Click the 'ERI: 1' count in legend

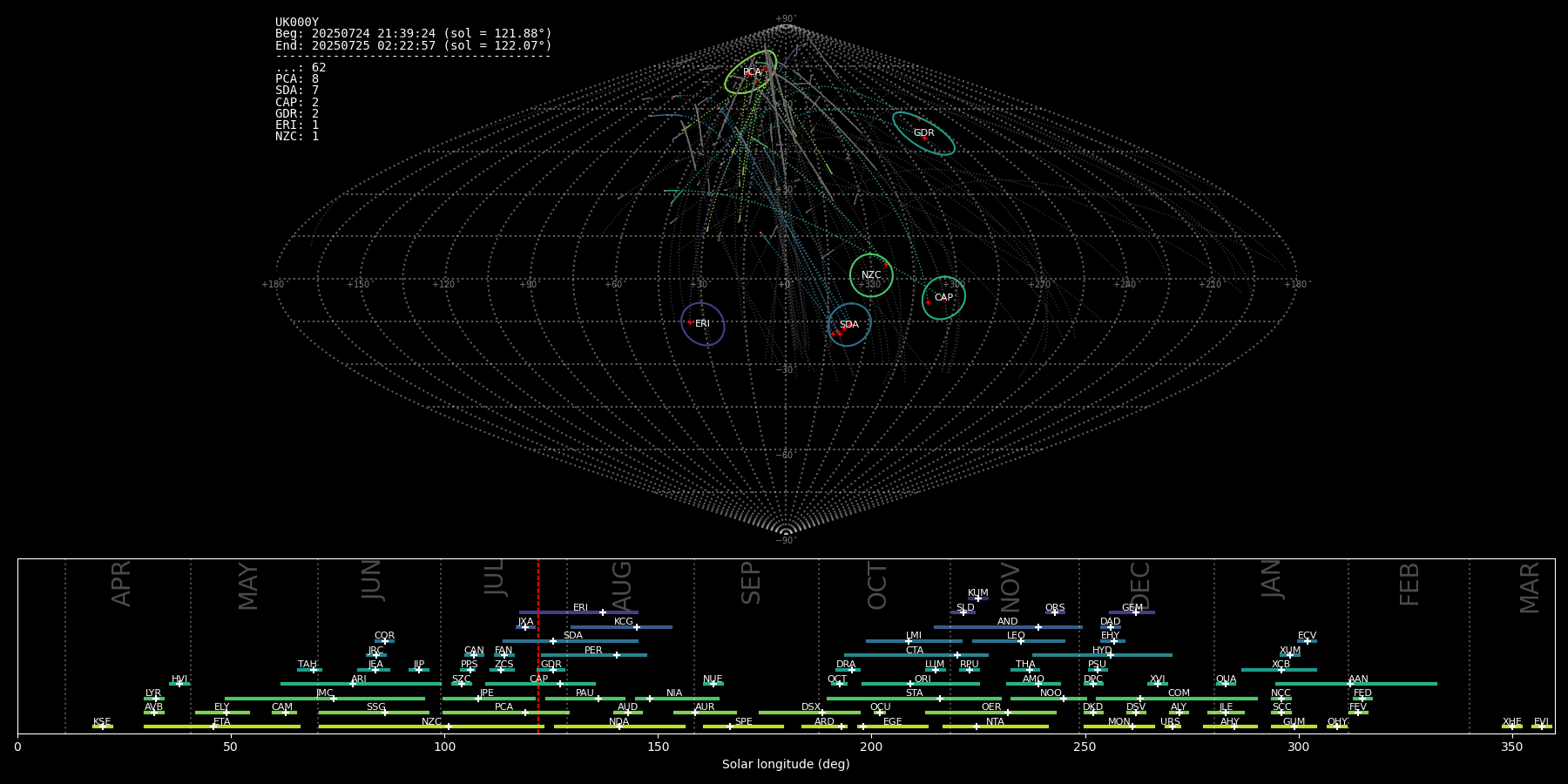pyautogui.click(x=297, y=125)
